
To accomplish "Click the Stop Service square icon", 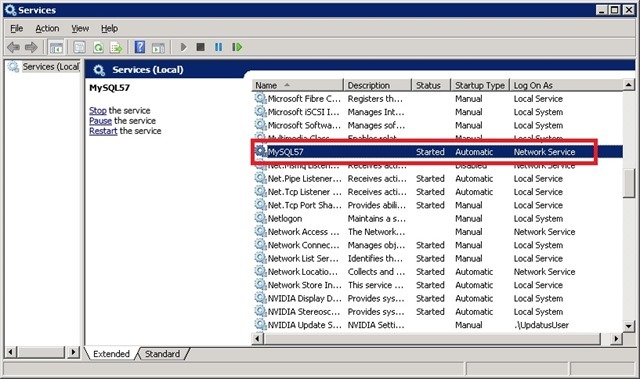I will pos(200,47).
